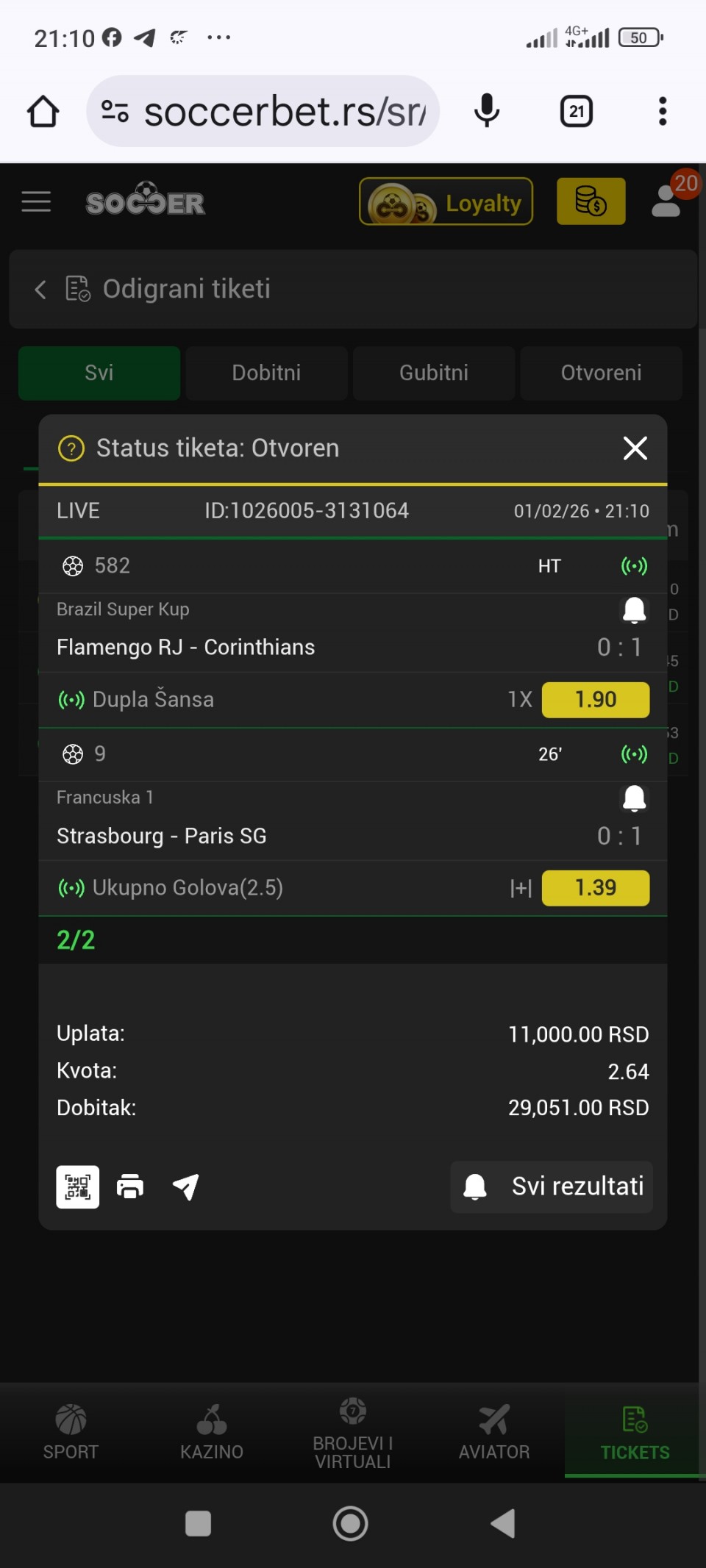
Task: Tap the status help question mark icon
Action: pyautogui.click(x=71, y=448)
